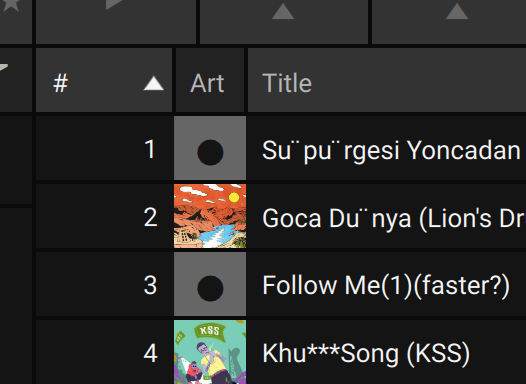The height and width of the screenshot is (384, 526).
Task: Click position number 4 in the # column
Action: (x=150, y=353)
